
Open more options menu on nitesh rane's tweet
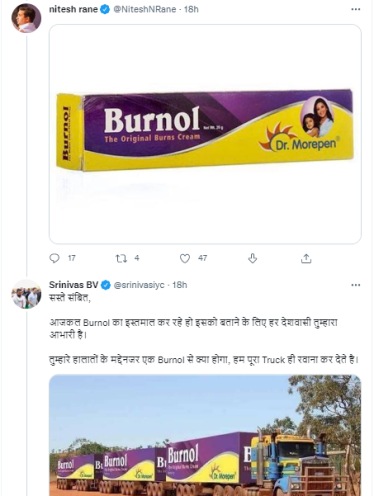(356, 9)
